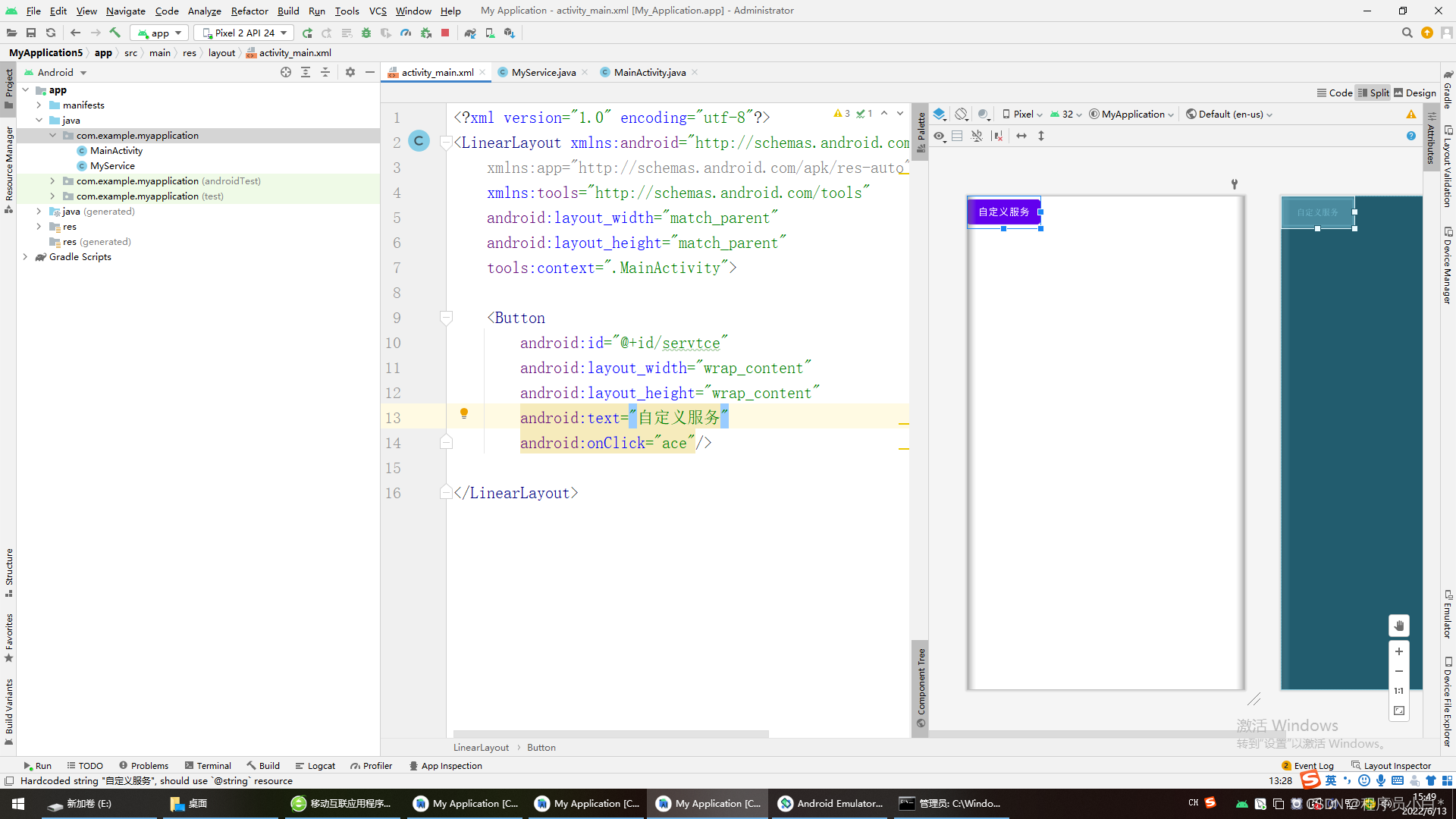Expand the res folder in project tree
This screenshot has width=1456, height=819.
(39, 227)
